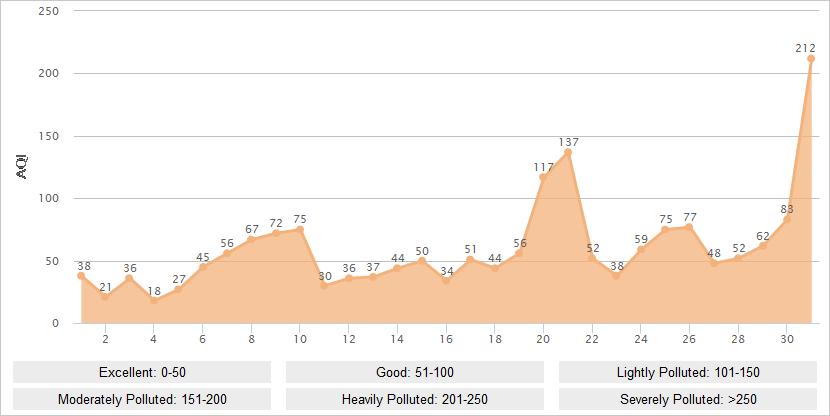Click the data point labeled 37
The height and width of the screenshot is (416, 830).
click(373, 277)
